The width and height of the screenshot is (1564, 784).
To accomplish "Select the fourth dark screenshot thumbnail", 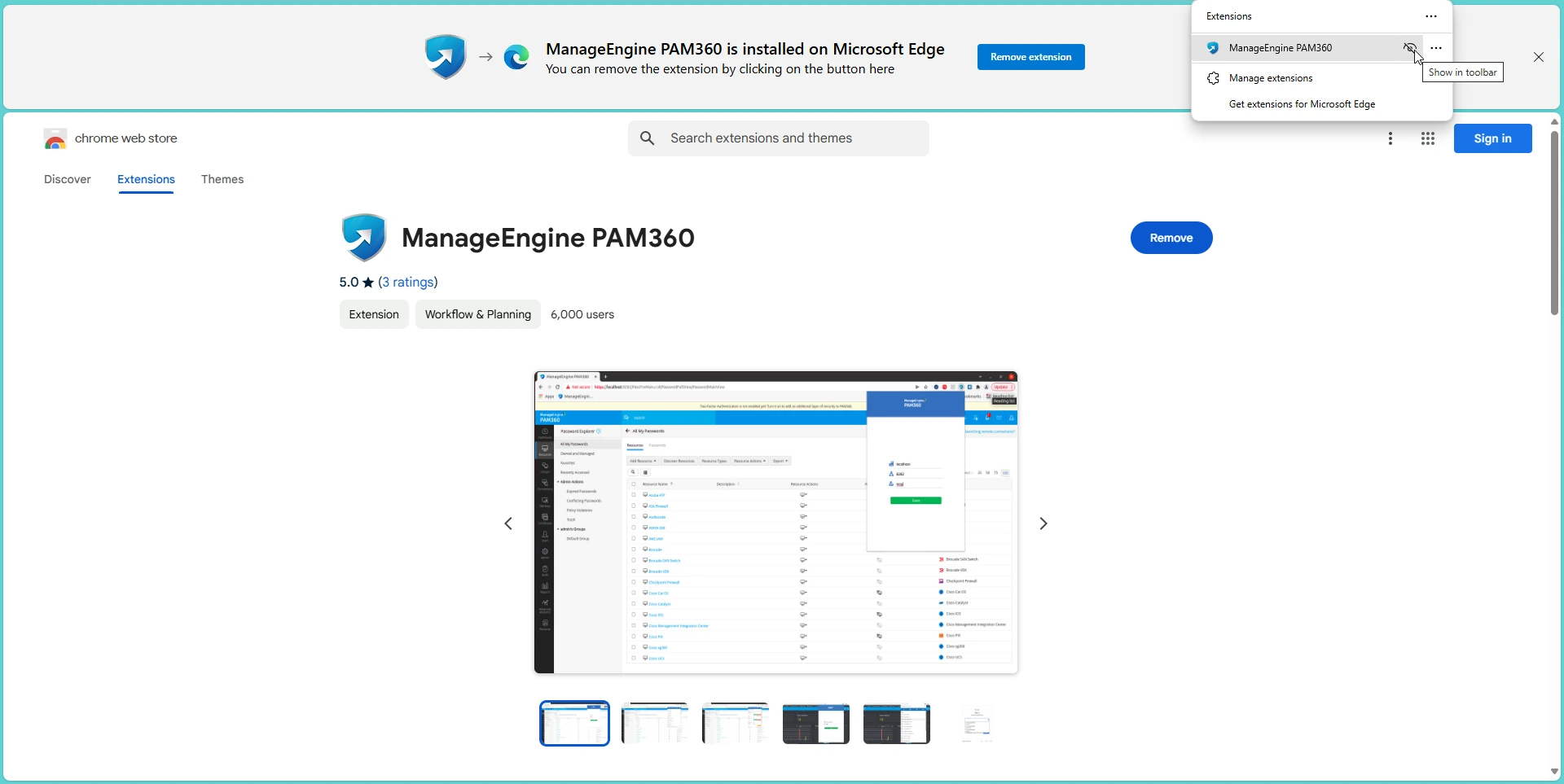I will [x=816, y=724].
